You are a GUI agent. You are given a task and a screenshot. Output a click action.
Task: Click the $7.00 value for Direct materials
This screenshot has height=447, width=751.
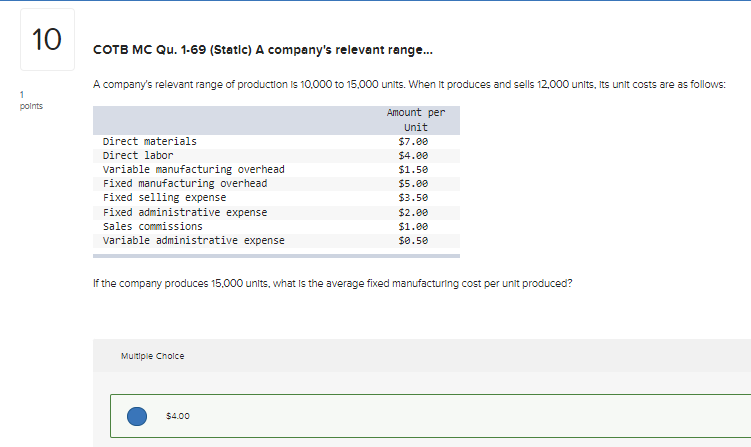[413, 141]
